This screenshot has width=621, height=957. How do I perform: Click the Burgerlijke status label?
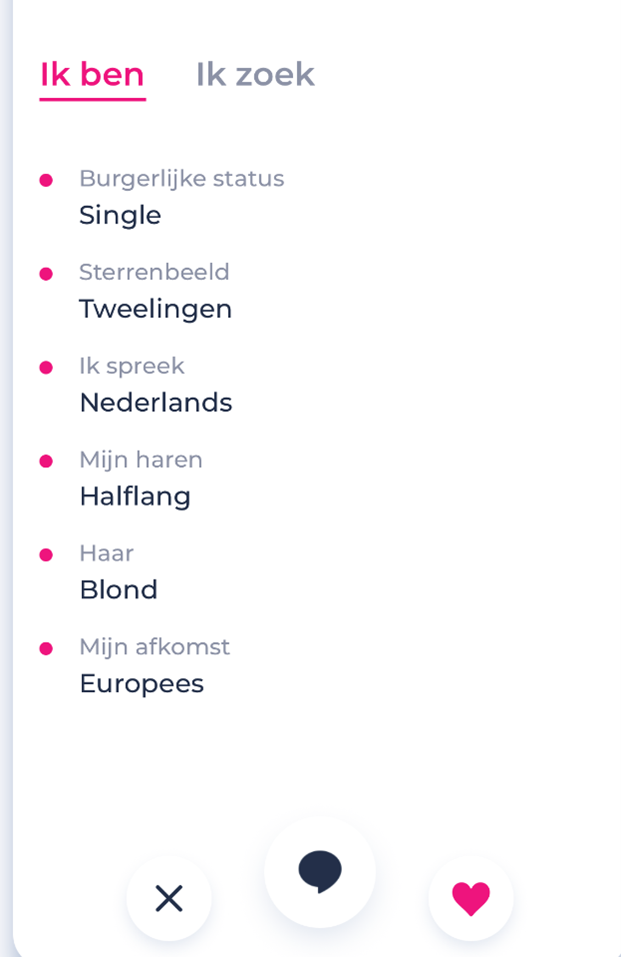tap(181, 179)
